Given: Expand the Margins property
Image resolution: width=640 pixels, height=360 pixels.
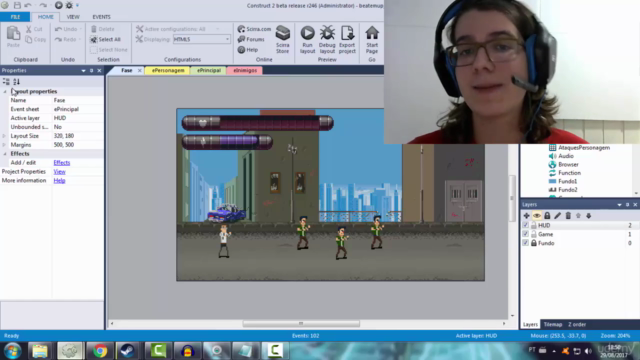Looking at the screenshot, I should (x=4, y=145).
